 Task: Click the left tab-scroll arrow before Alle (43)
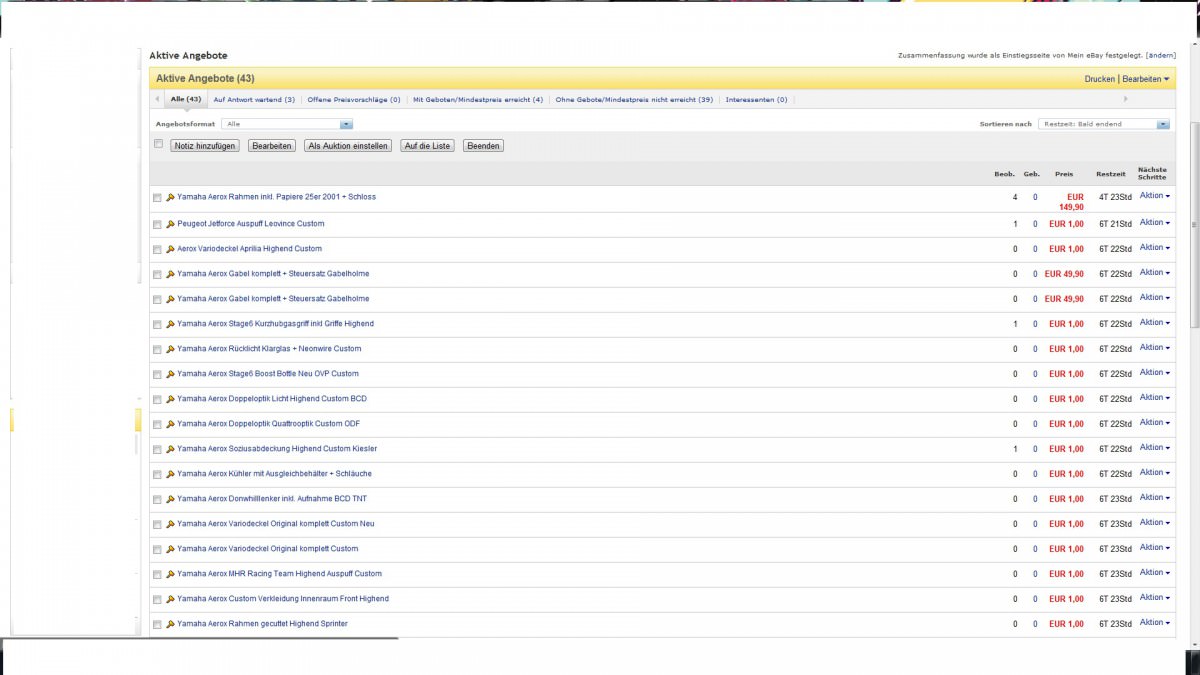[x=157, y=100]
